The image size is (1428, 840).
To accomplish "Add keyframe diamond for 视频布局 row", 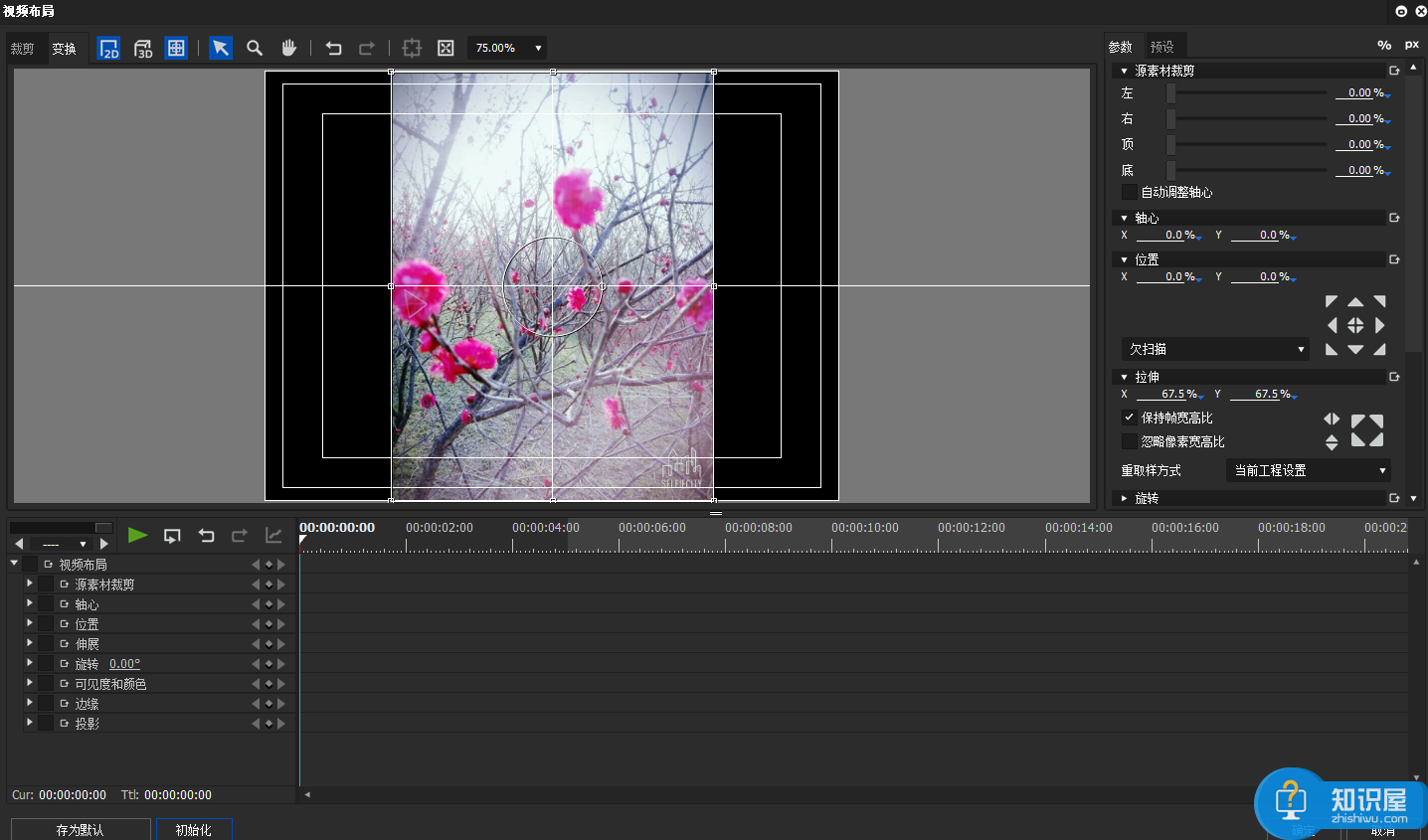I will click(x=268, y=565).
